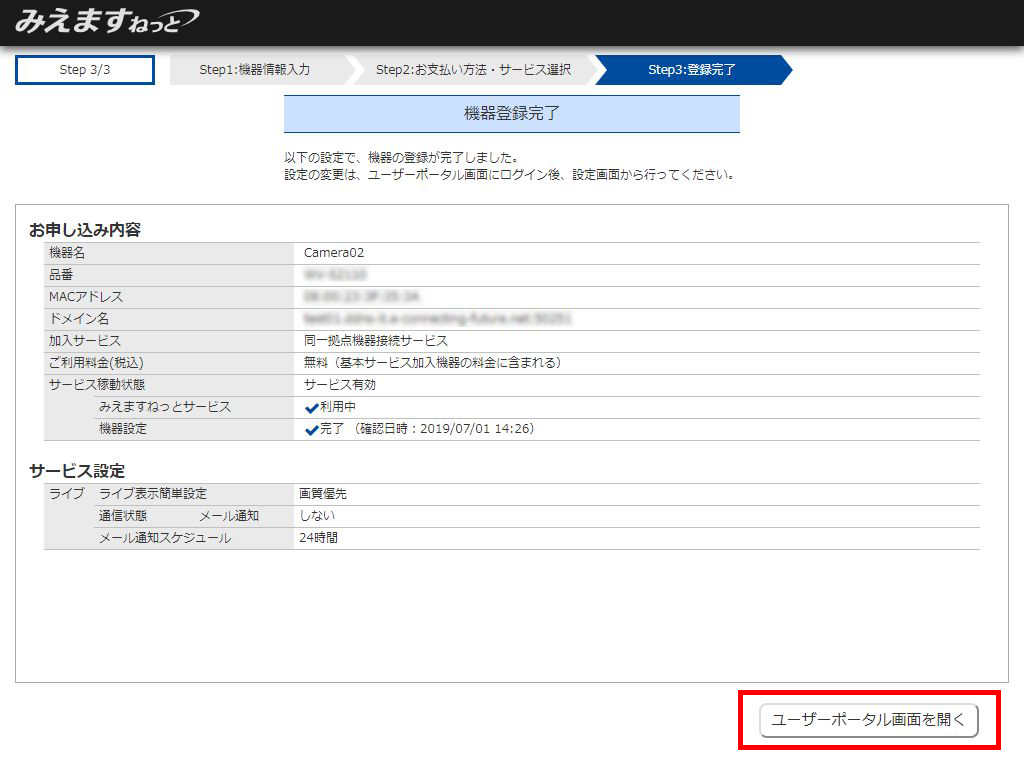The height and width of the screenshot is (768, 1024).
Task: Click the blue checkmark beside 完了
Action: 311,430
